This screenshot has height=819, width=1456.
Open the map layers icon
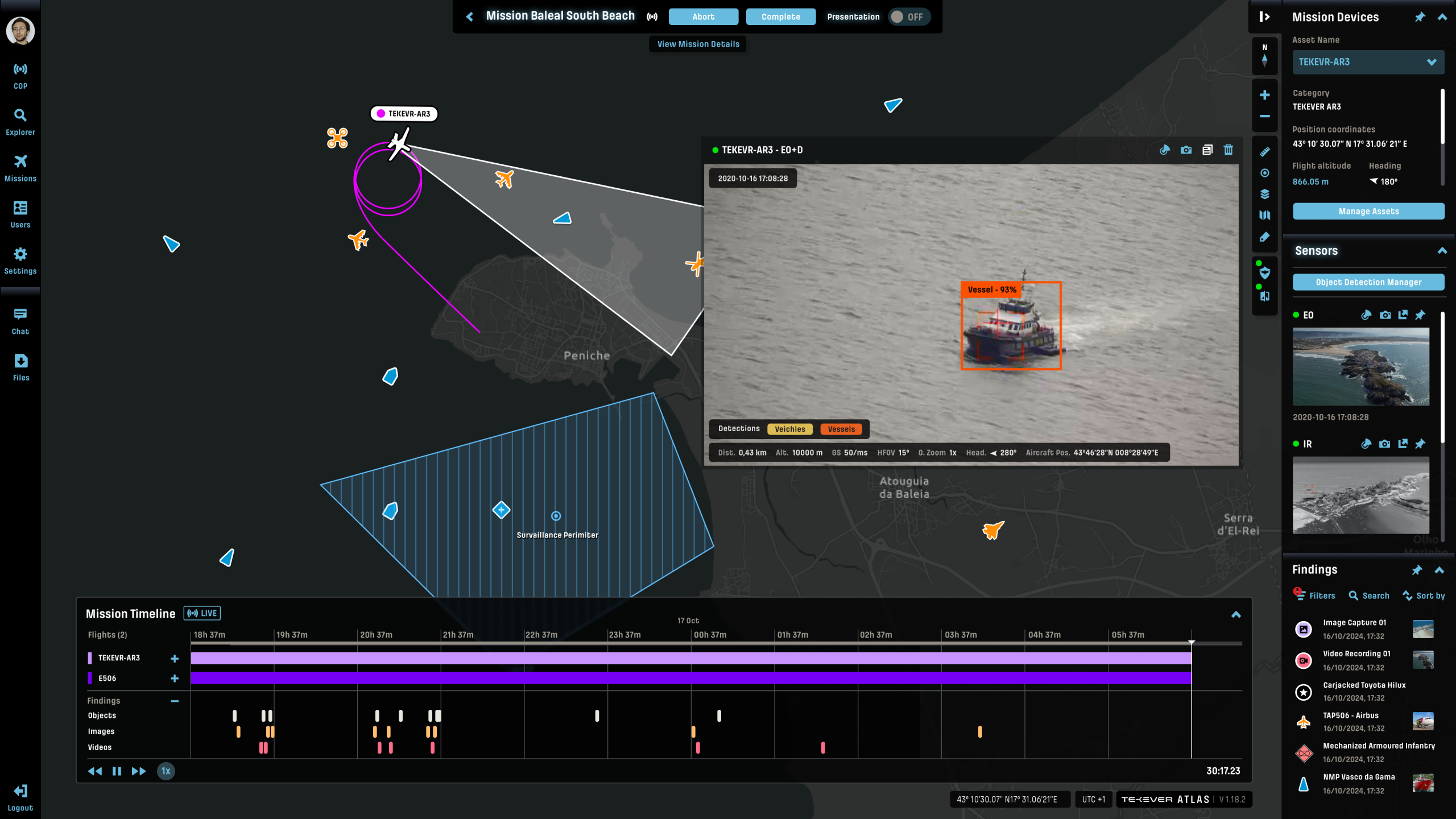(1264, 194)
